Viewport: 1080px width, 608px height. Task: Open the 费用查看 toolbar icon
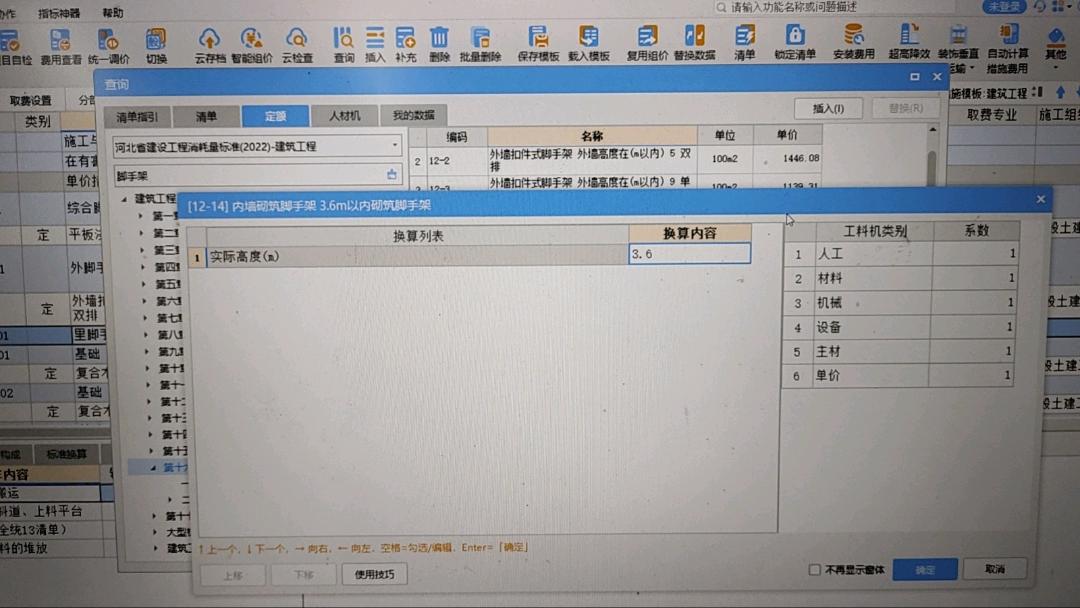point(61,45)
